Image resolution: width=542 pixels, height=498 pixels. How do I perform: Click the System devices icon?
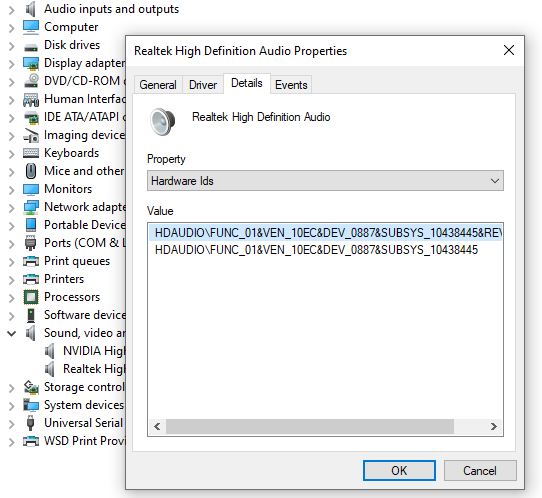(31, 405)
